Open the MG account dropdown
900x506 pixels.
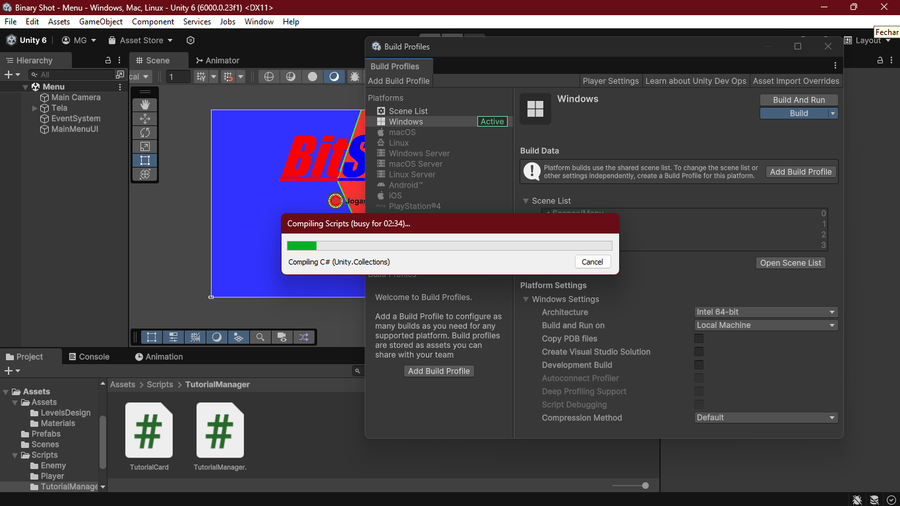tap(79, 40)
